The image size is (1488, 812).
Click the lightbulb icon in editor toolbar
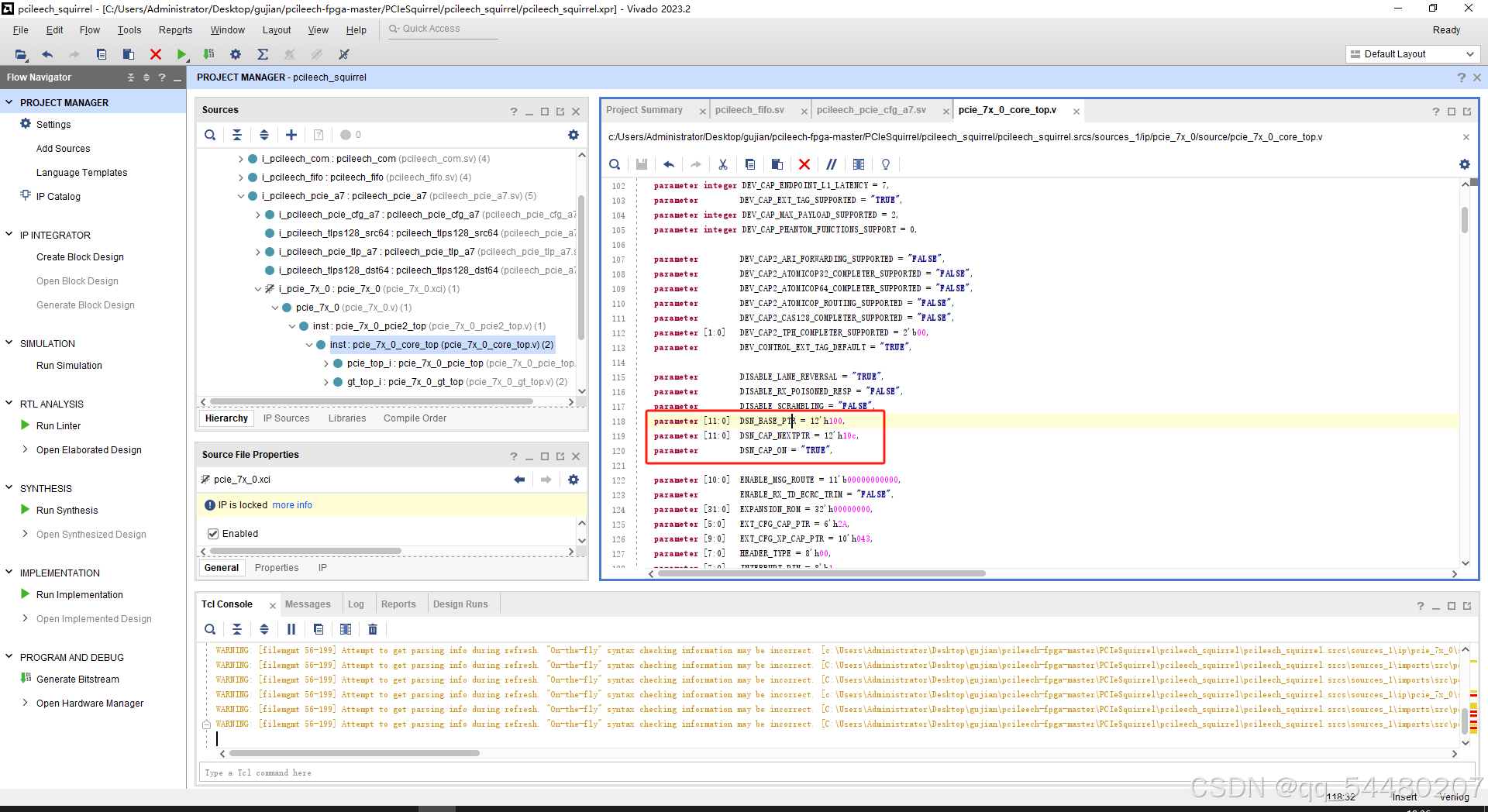(x=886, y=164)
